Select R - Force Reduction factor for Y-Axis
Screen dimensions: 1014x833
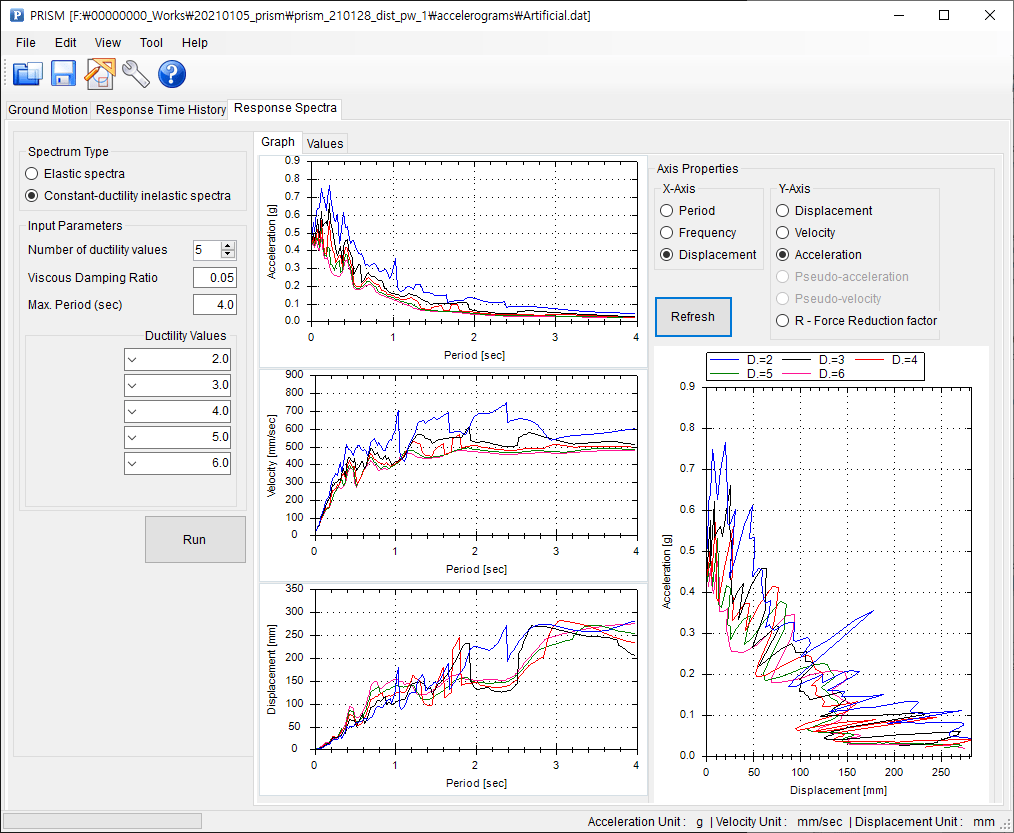782,320
